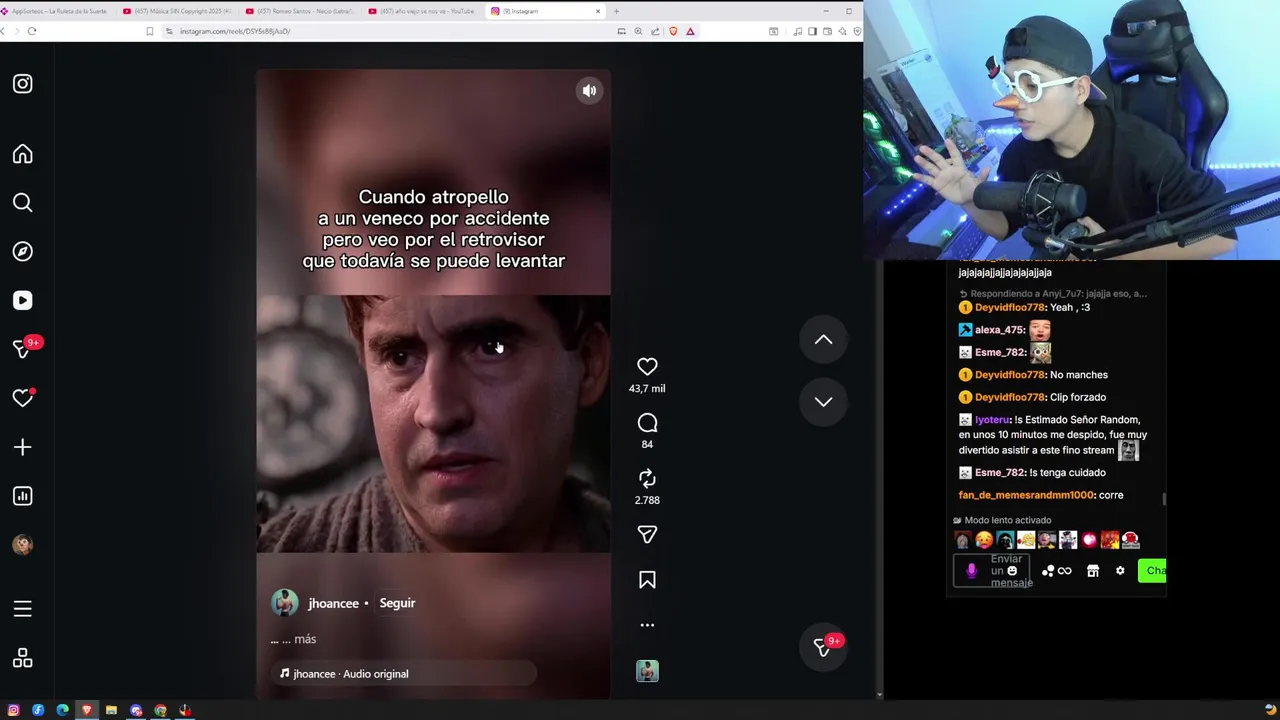This screenshot has height=720, width=1280.
Task: Open Microsoft Edge in Windows taskbar
Action: (x=62, y=710)
